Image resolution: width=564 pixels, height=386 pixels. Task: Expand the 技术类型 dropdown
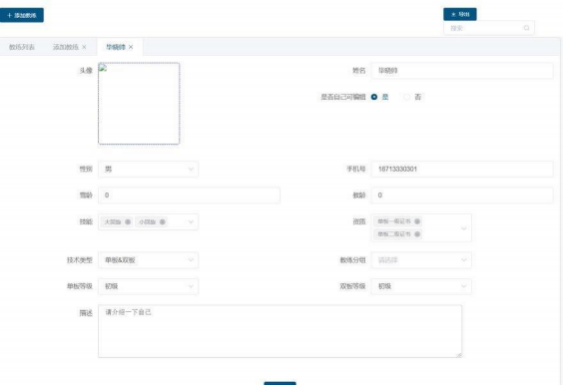click(x=148, y=260)
